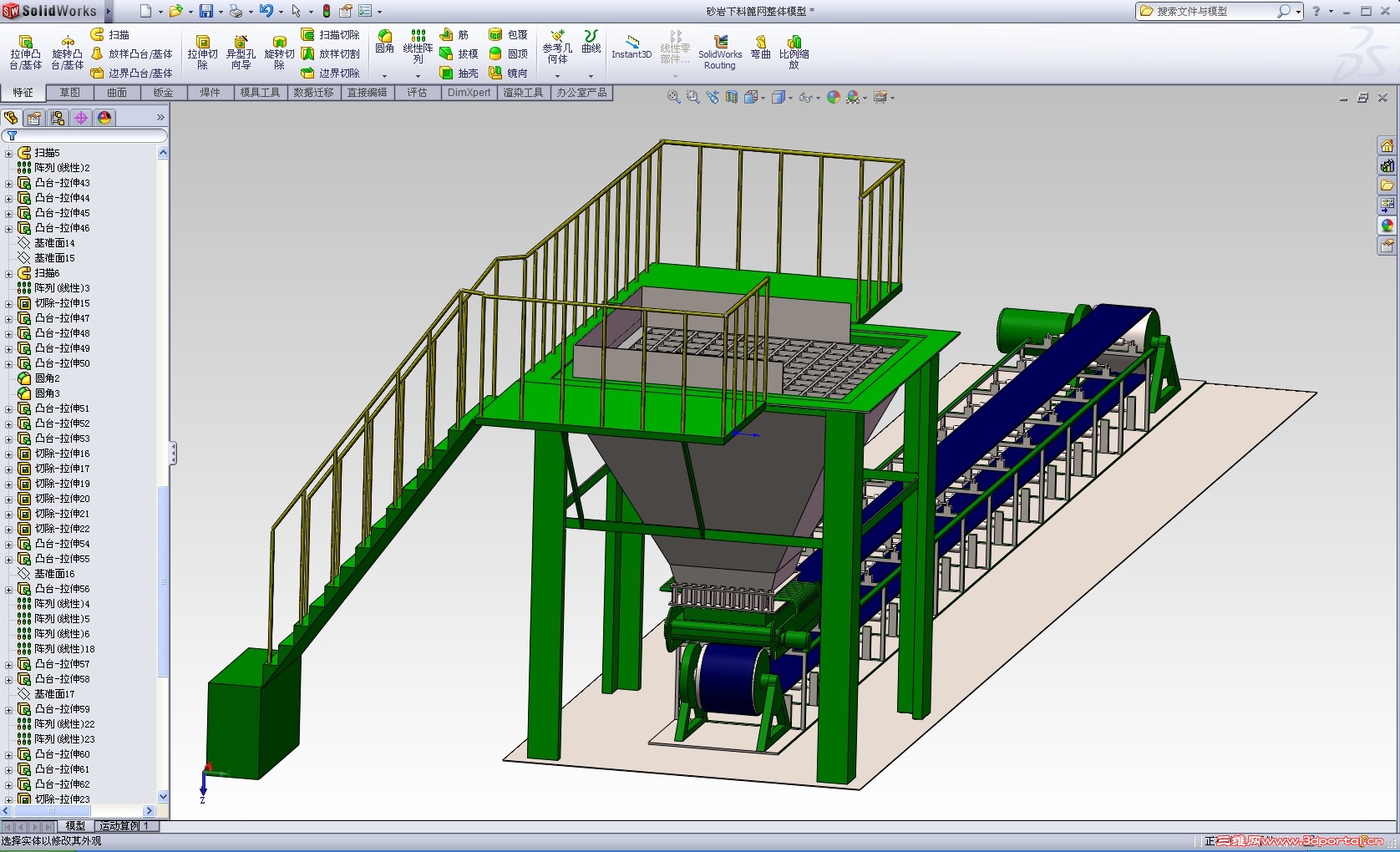Choose the 旋转凸台/基体 revolve boss tool
This screenshot has height=852, width=1400.
click(x=67, y=52)
